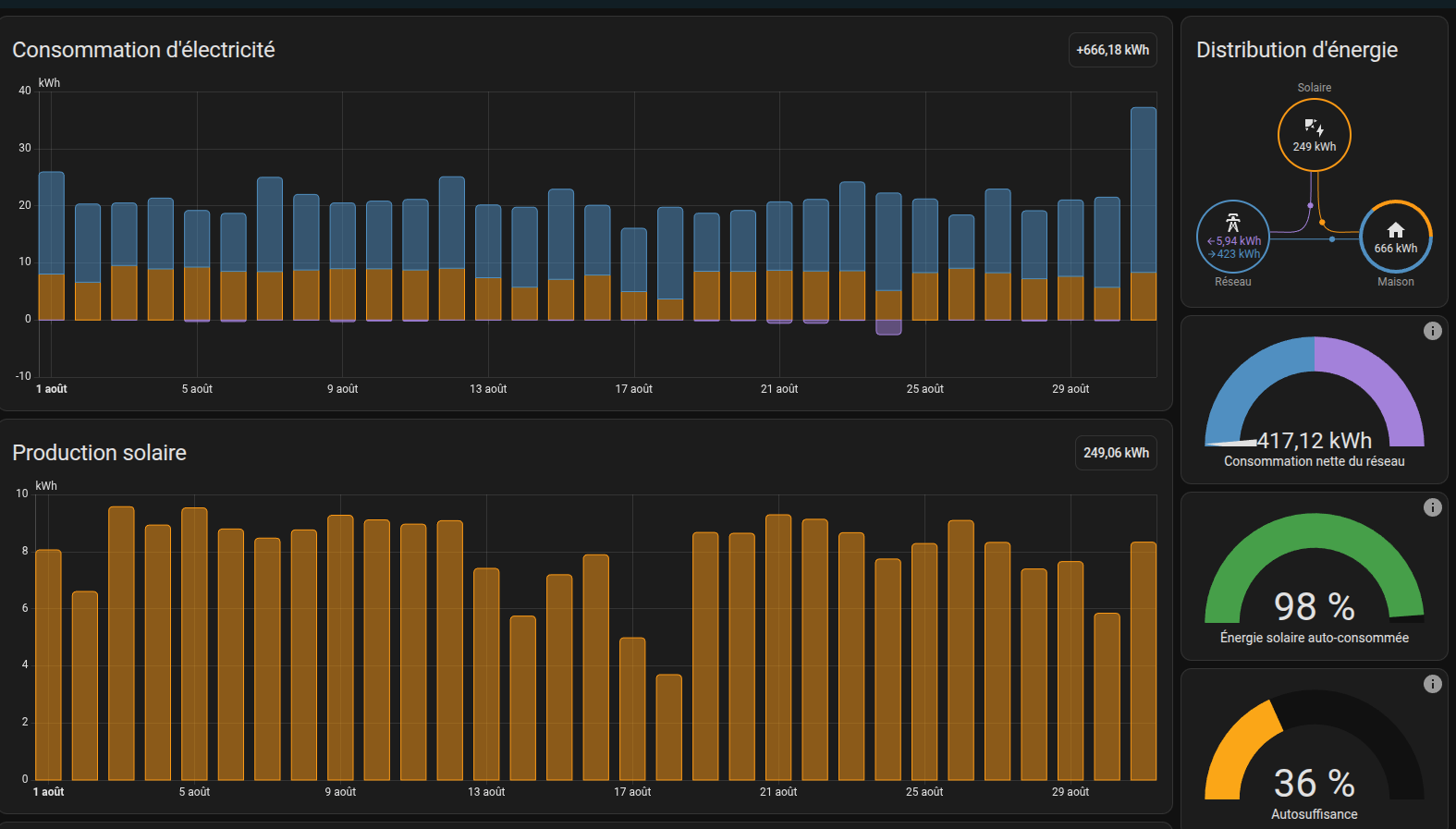Click the 417,12 kWh net consumption value
Viewport: 1456px width, 829px height.
(1314, 441)
